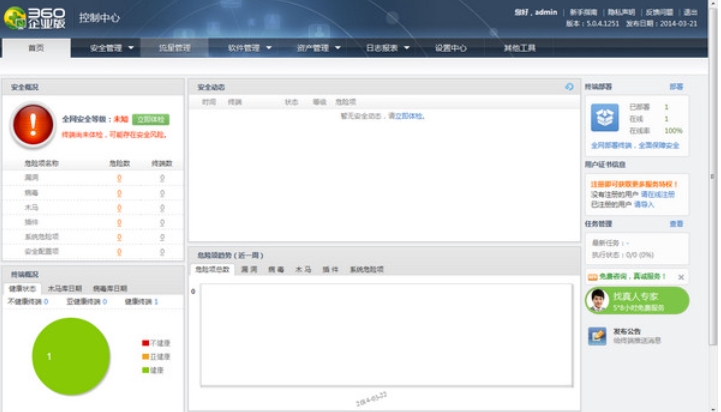
Task: Open the 资产管理 menu
Action: [x=313, y=48]
